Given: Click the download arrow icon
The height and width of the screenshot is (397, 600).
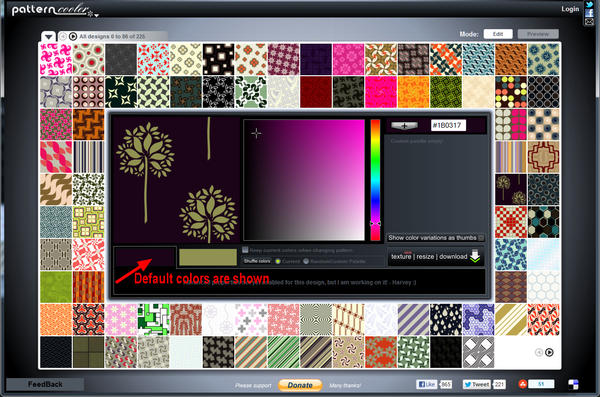Looking at the screenshot, I should 475,256.
